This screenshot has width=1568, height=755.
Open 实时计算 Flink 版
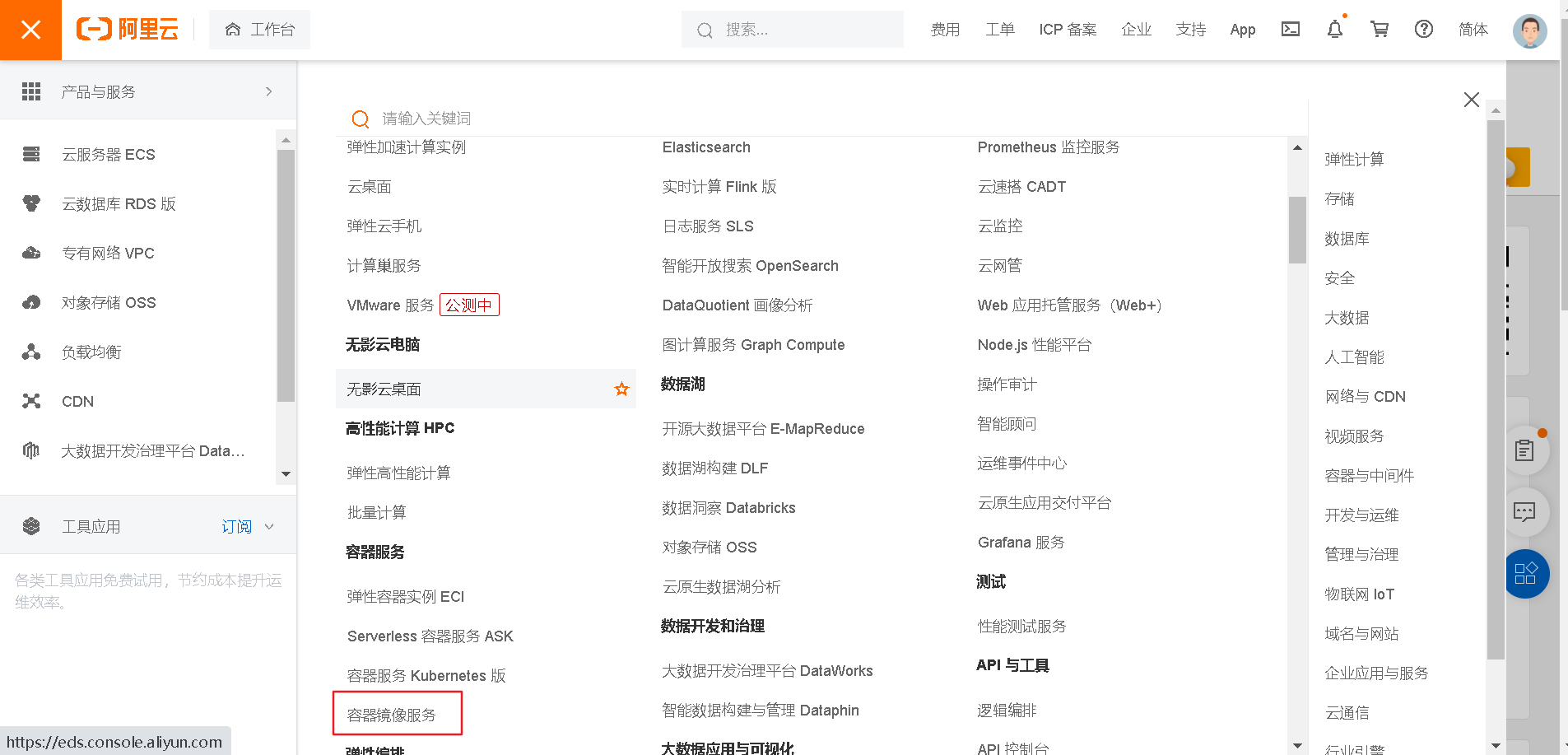719,186
